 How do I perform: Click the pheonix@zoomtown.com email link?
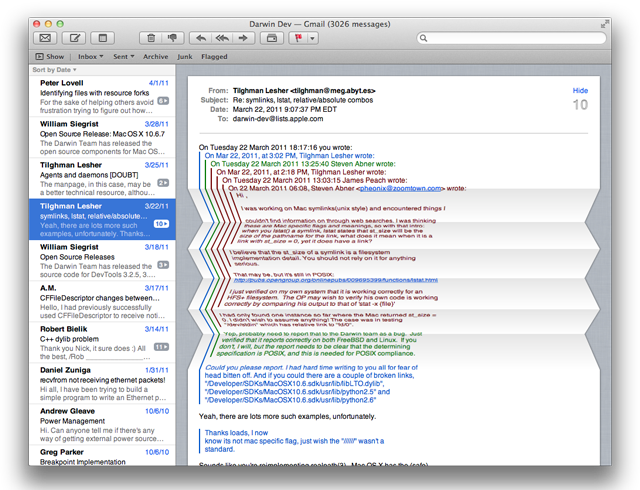tap(400, 188)
